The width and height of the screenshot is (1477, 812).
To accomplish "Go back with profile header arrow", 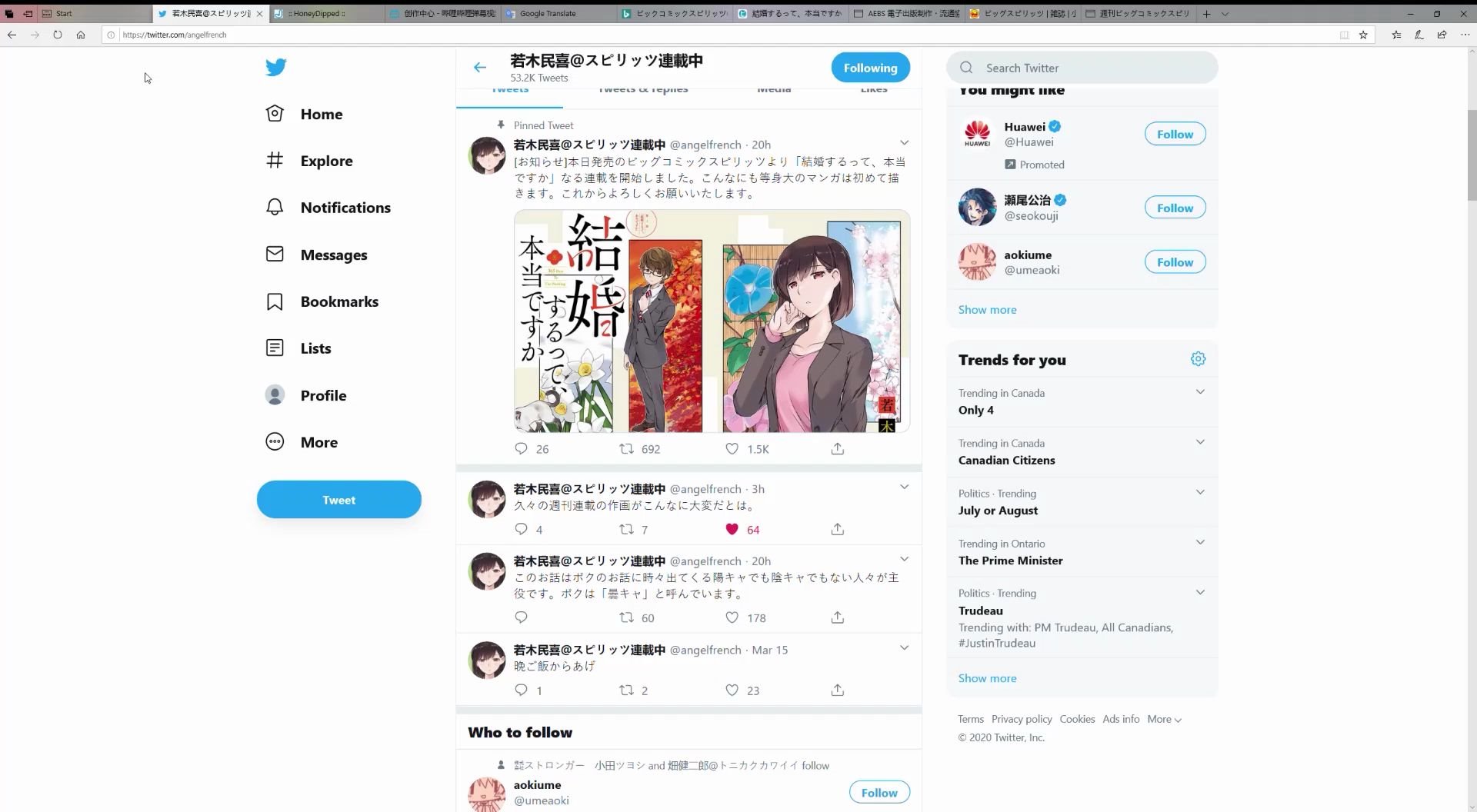I will [480, 68].
